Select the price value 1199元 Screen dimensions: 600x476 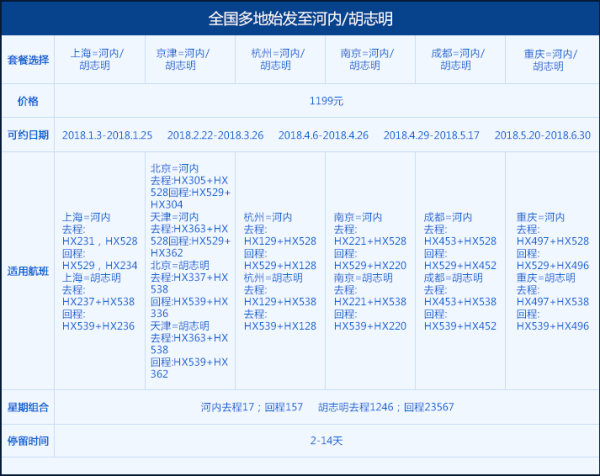click(326, 101)
